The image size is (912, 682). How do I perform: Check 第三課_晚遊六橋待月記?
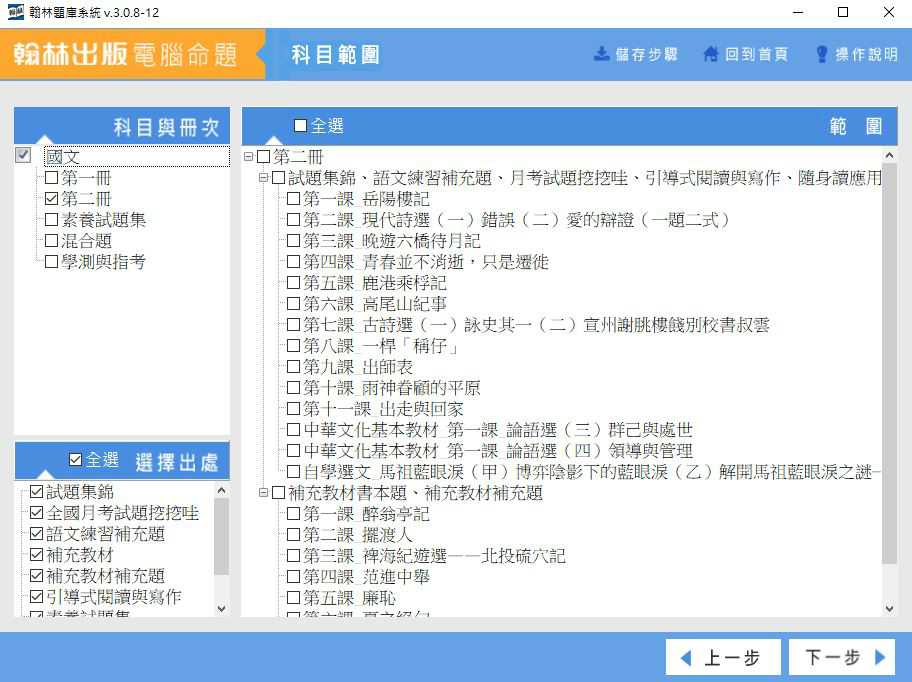(x=294, y=241)
